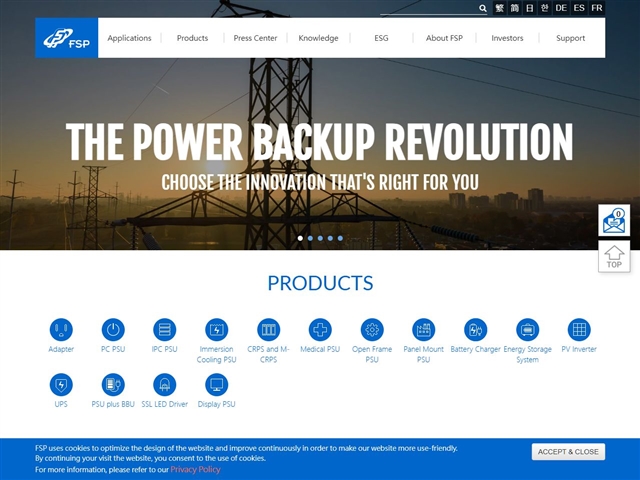This screenshot has width=640, height=480.
Task: Switch site language to FR
Action: [597, 8]
